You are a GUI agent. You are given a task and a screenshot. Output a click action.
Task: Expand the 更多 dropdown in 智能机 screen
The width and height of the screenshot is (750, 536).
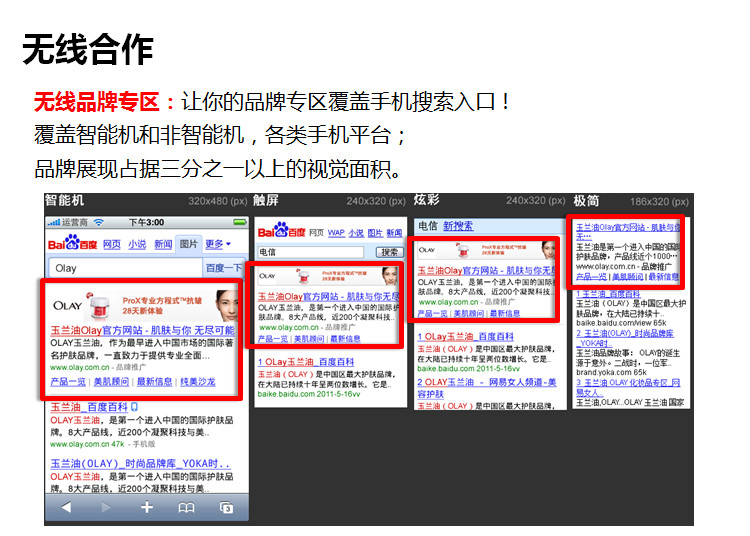(218, 244)
